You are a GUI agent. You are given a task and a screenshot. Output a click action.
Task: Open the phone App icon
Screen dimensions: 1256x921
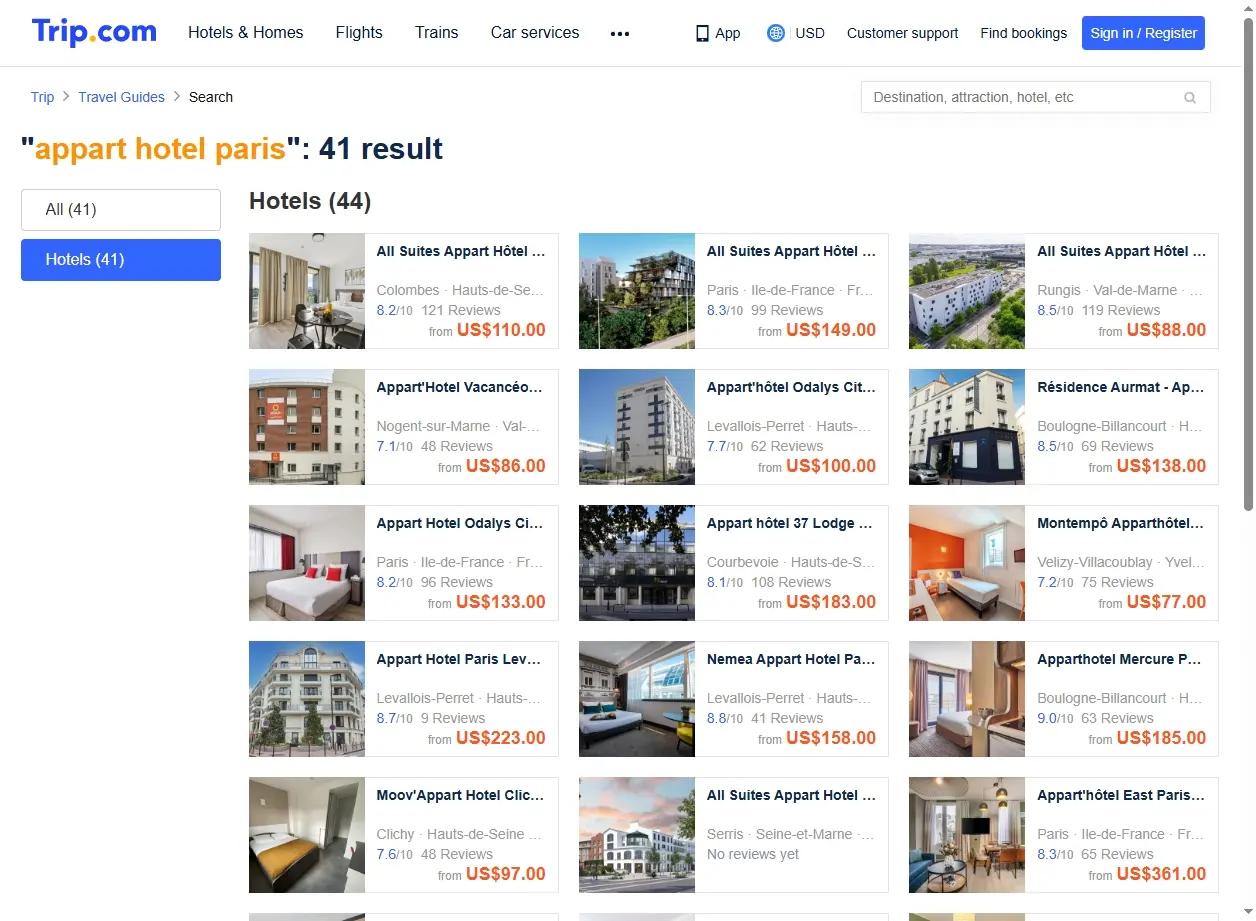[x=702, y=33]
